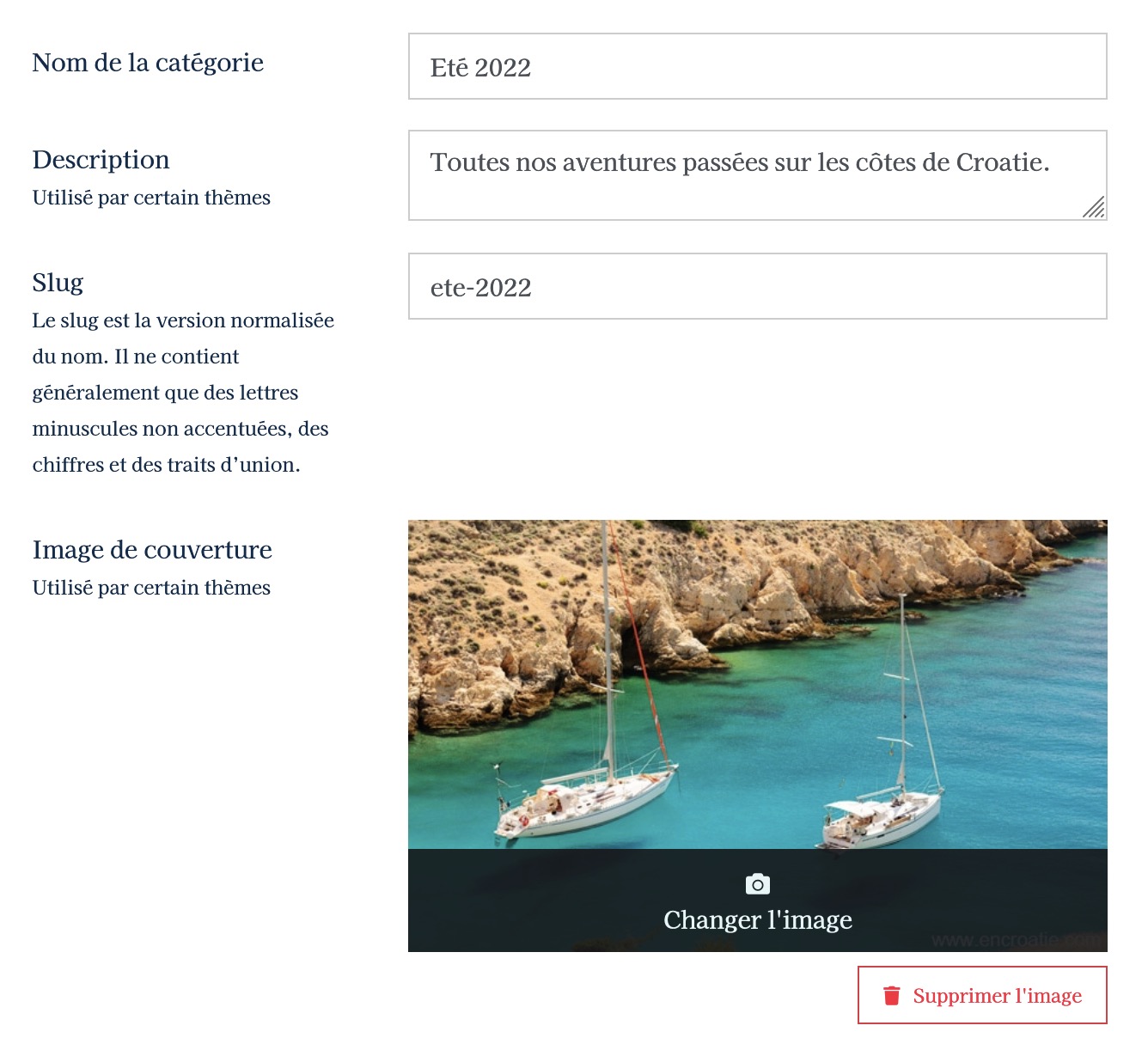Focus the Nom de la catégorie field
The height and width of the screenshot is (1050, 1148).
click(757, 66)
